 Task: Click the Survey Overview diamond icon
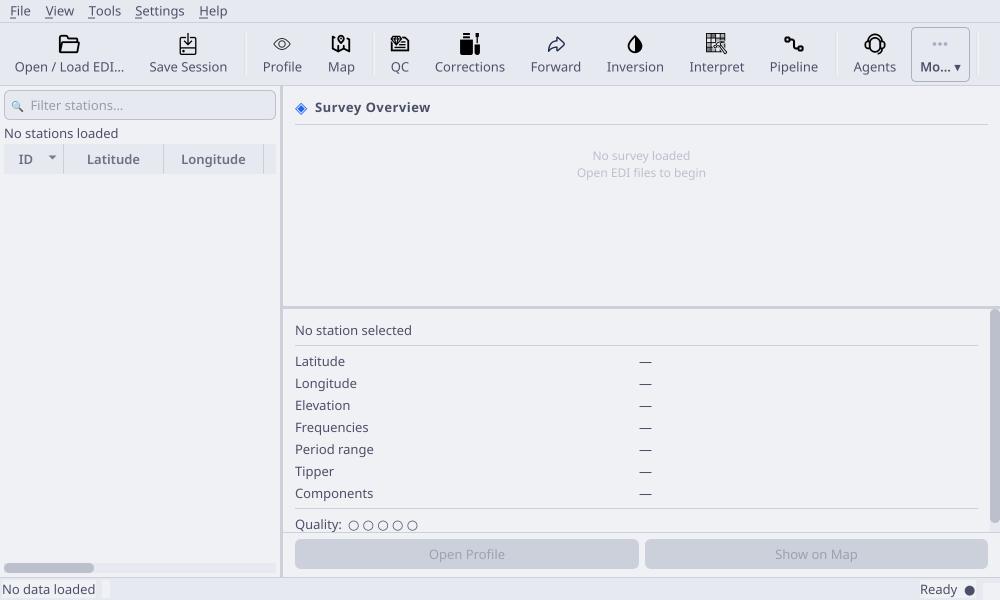(301, 108)
